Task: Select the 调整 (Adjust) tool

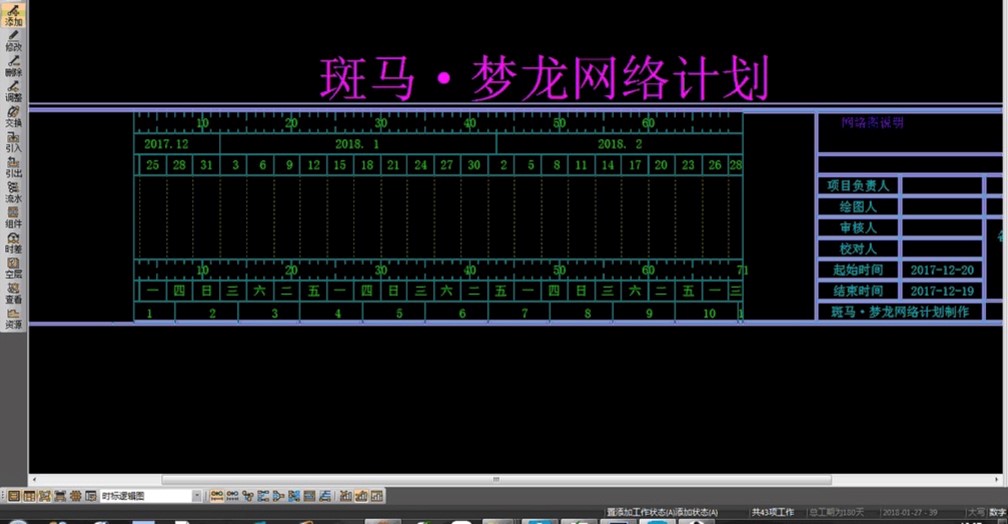Action: (13, 90)
